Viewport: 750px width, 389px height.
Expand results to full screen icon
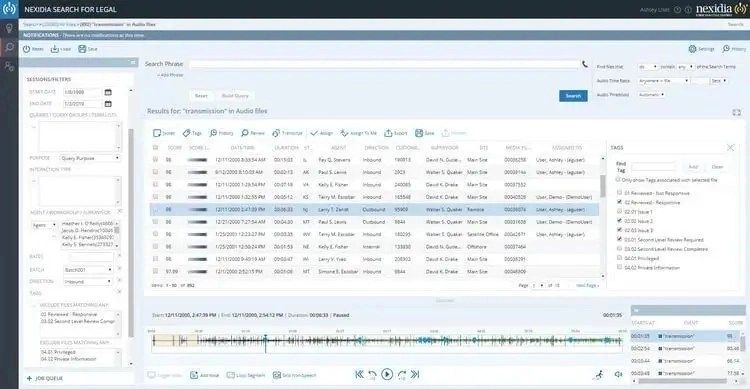[x=737, y=112]
